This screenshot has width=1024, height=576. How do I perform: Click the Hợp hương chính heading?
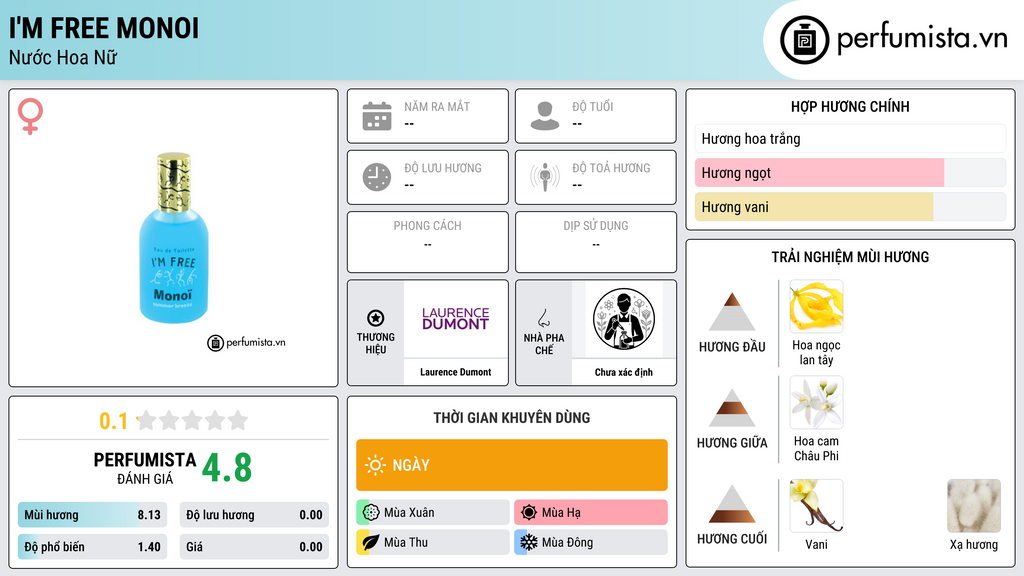(850, 106)
